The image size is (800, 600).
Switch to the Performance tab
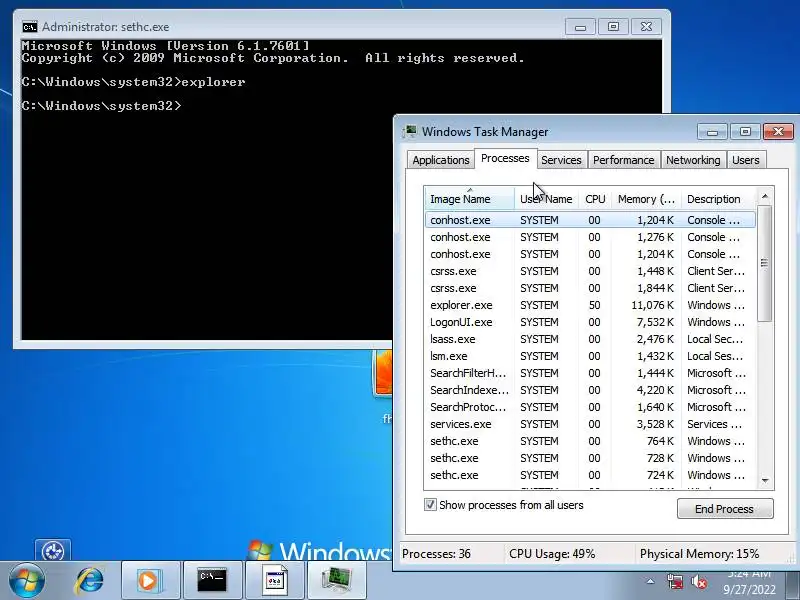click(x=623, y=160)
